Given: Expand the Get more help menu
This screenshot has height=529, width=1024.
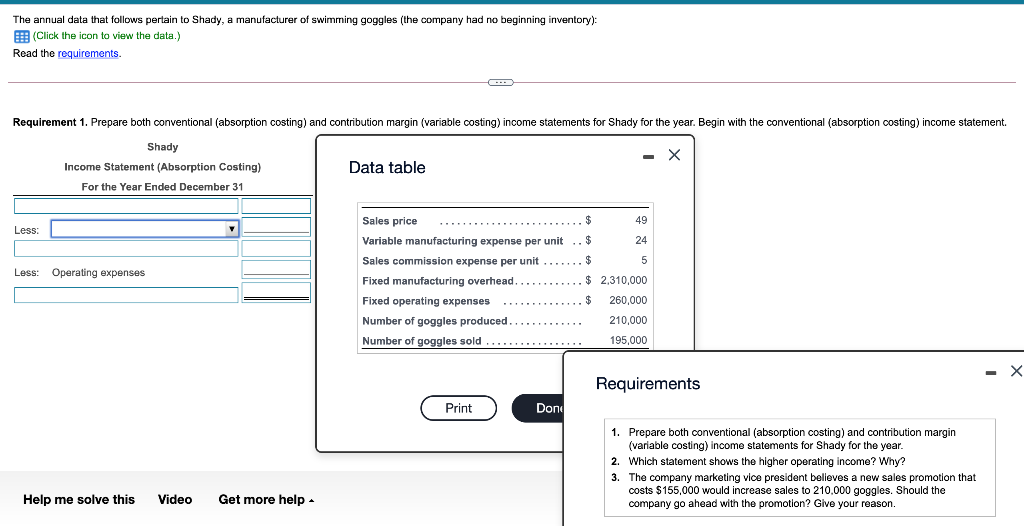Looking at the screenshot, I should (x=266, y=500).
